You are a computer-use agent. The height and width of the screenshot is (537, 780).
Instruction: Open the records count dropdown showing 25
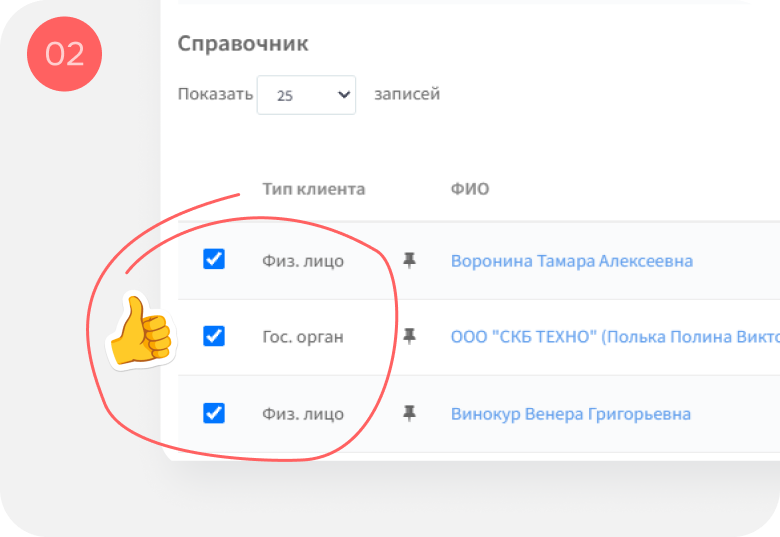click(306, 95)
